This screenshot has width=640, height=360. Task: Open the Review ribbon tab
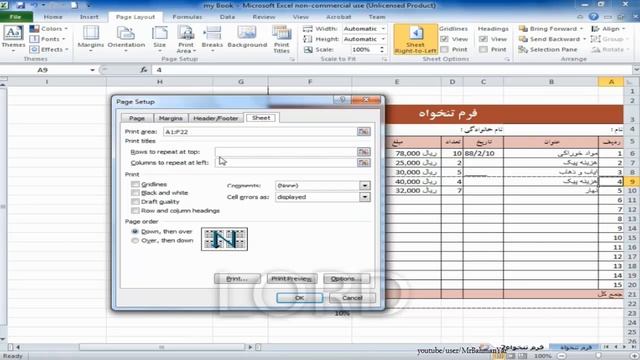point(264,17)
